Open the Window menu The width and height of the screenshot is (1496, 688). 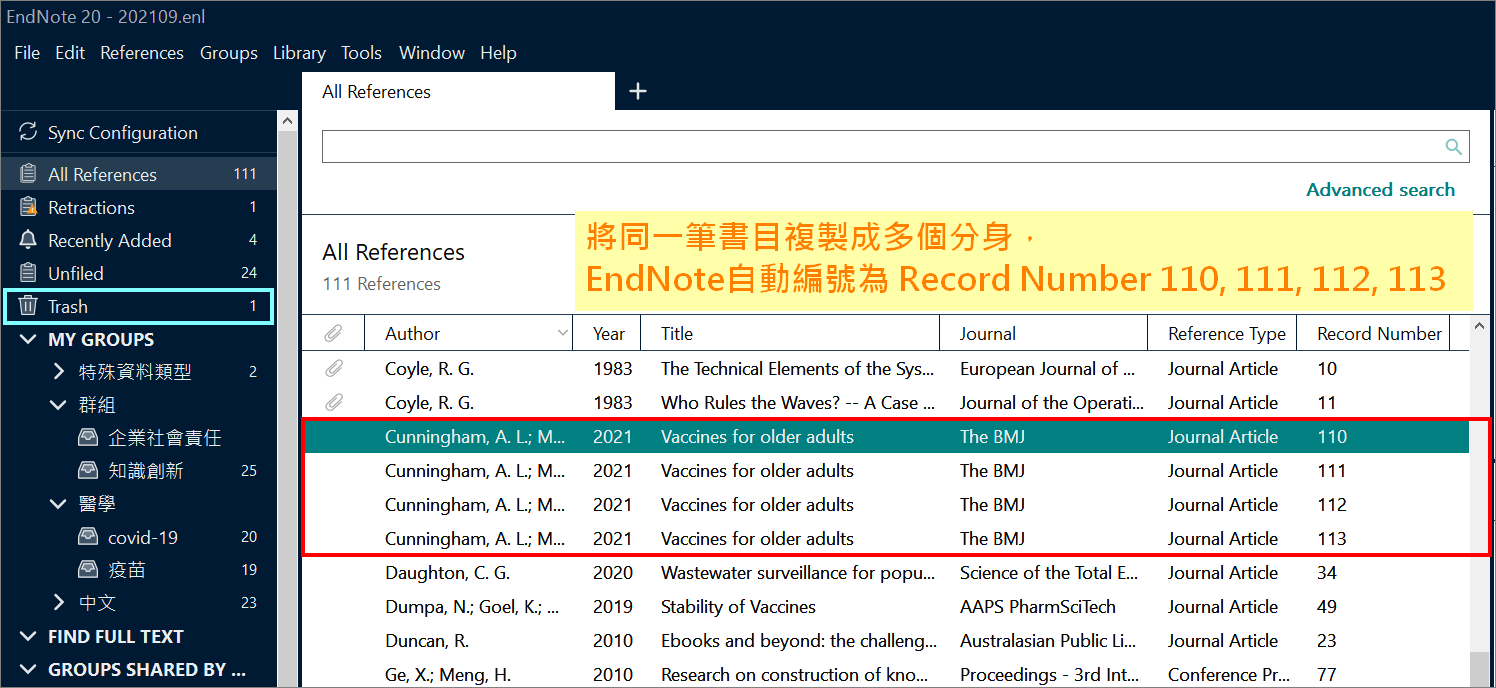[x=431, y=53]
